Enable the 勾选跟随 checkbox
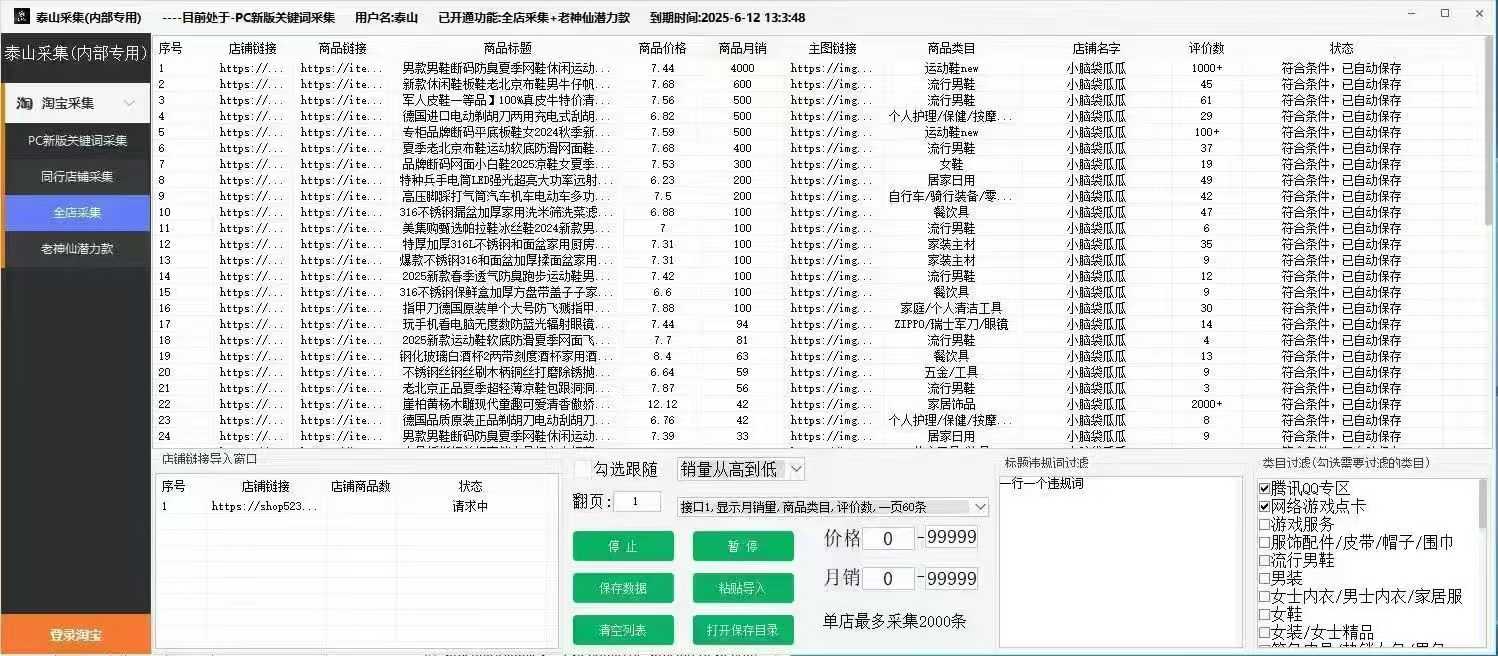The width and height of the screenshot is (1498, 656). point(583,469)
